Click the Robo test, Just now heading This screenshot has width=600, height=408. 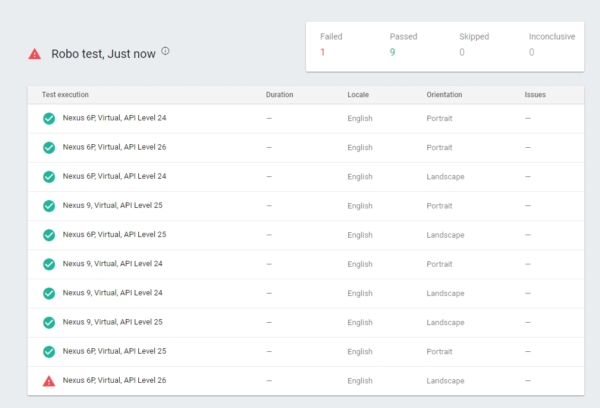click(103, 54)
